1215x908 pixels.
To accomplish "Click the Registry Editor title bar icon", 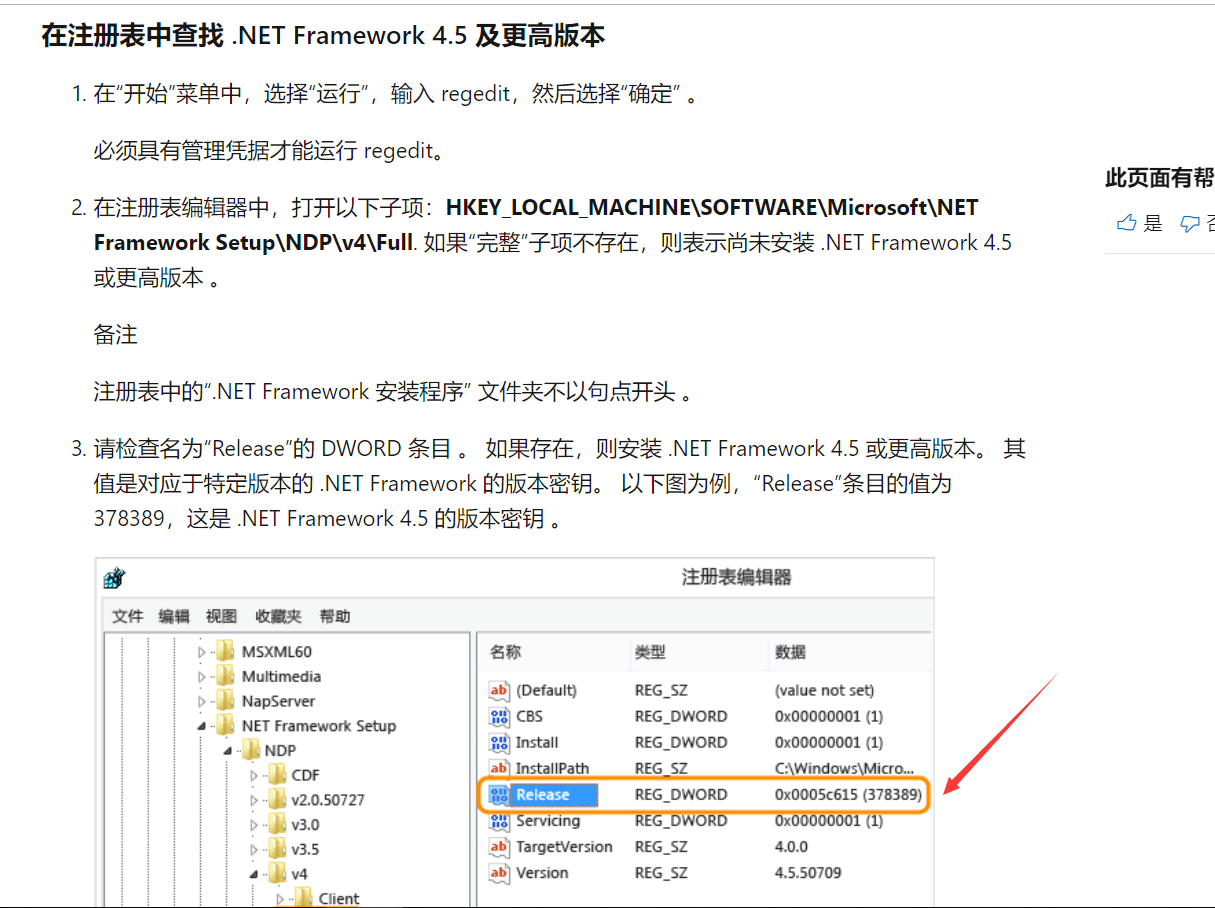I will (x=114, y=578).
